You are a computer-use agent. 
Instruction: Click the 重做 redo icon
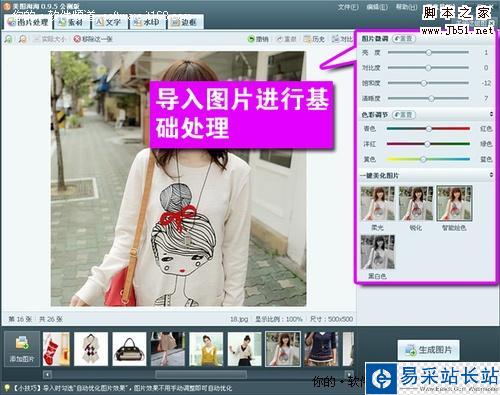(280, 39)
